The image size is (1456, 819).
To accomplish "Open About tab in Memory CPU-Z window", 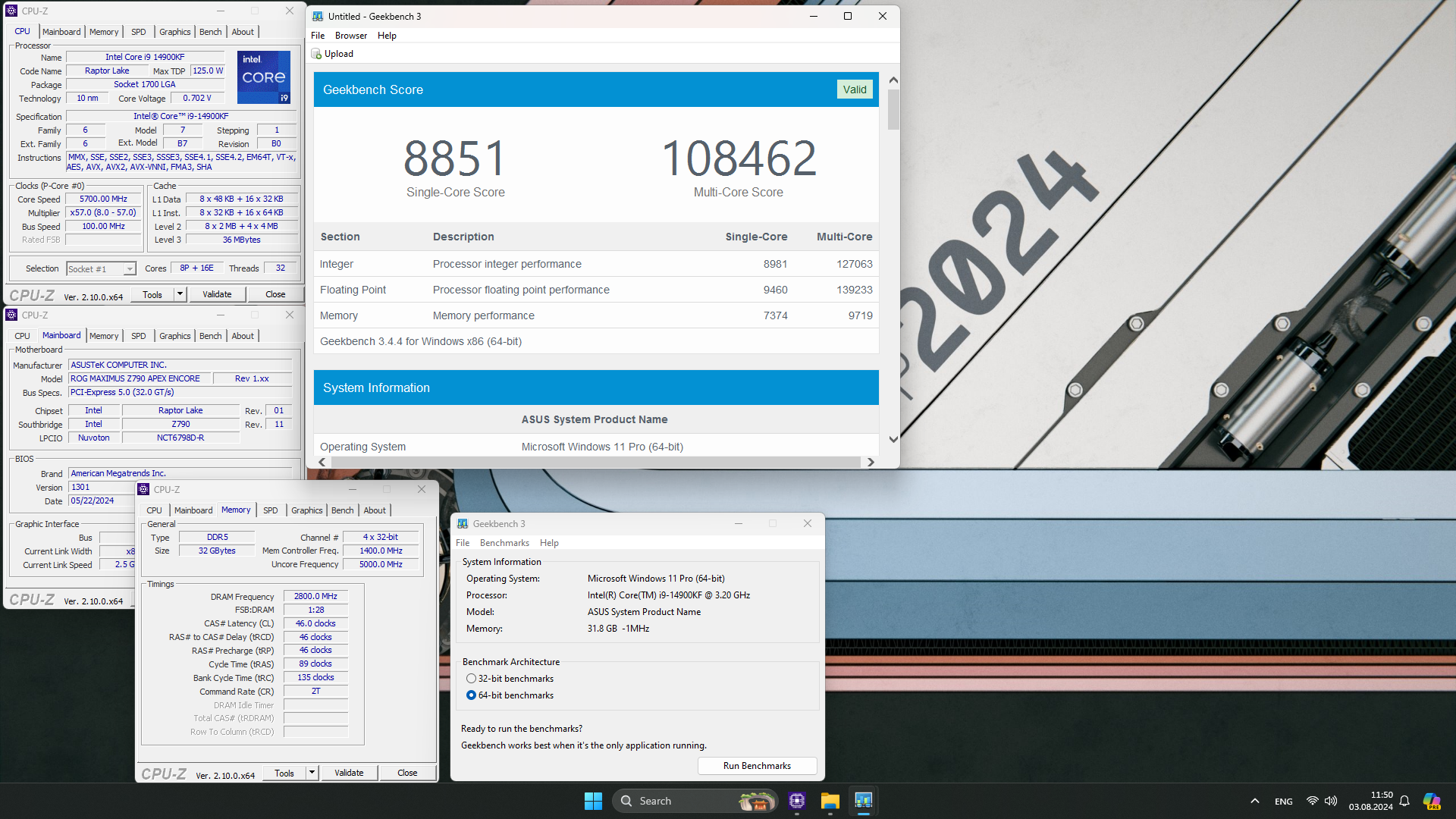I will point(375,510).
